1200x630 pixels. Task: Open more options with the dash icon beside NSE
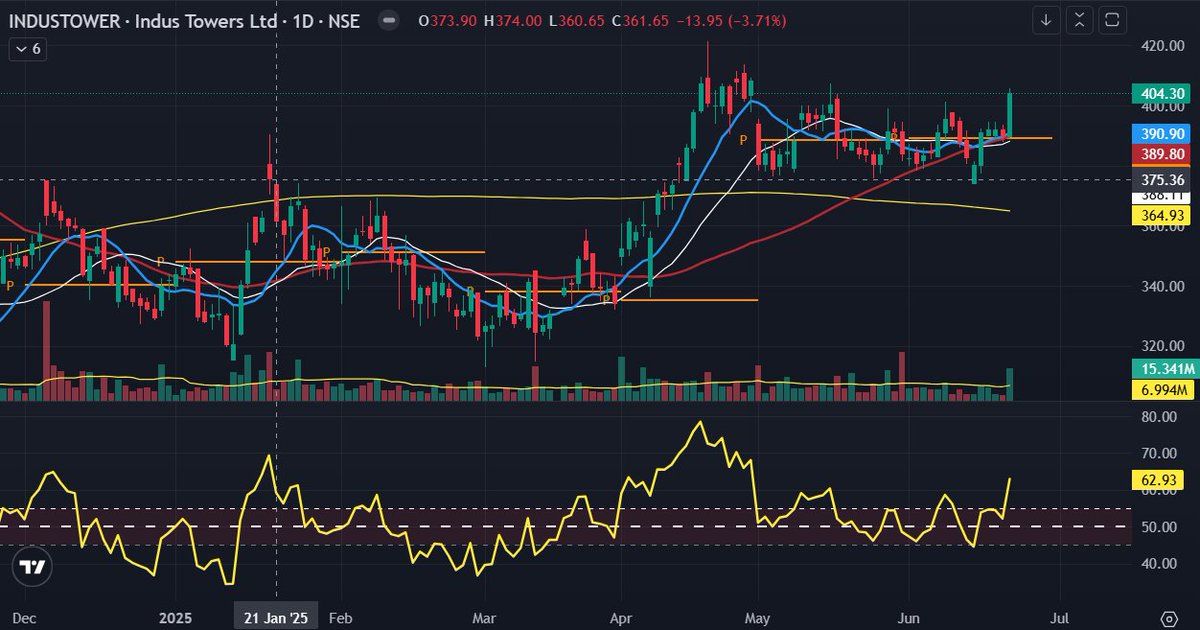(387, 20)
